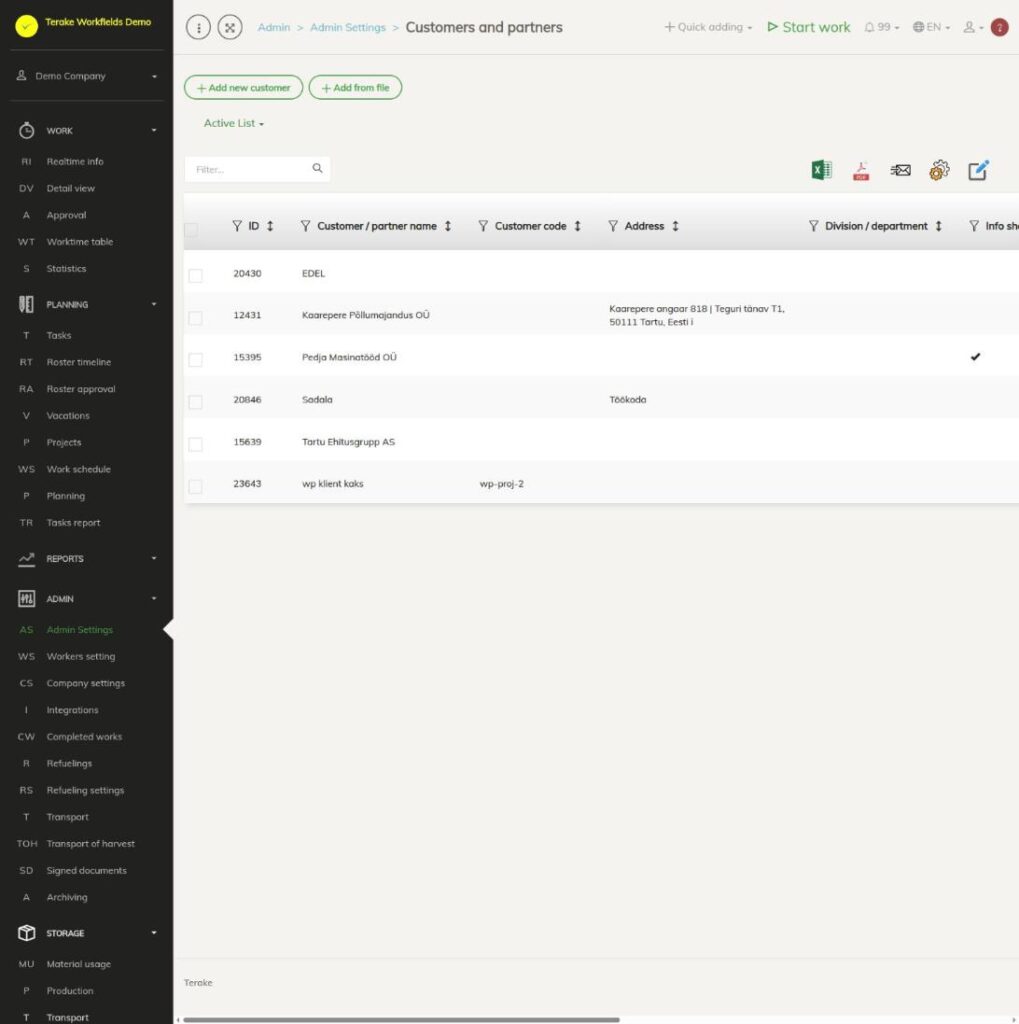The width and height of the screenshot is (1019, 1024).
Task: Select checkbox for wp klient kaks
Action: (x=195, y=487)
